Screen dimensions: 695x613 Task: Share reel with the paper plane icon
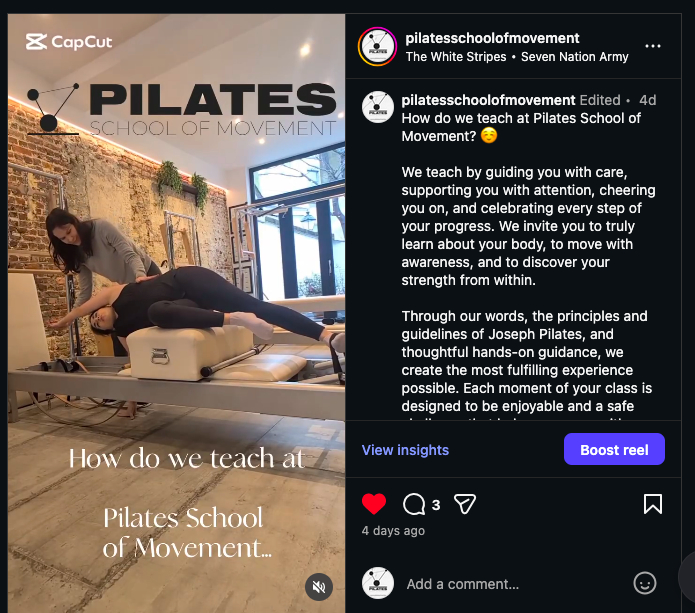465,504
